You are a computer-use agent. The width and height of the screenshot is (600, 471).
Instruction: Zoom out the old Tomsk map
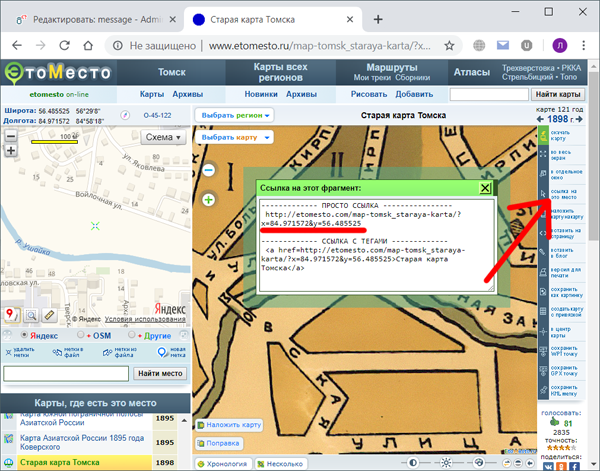[209, 170]
